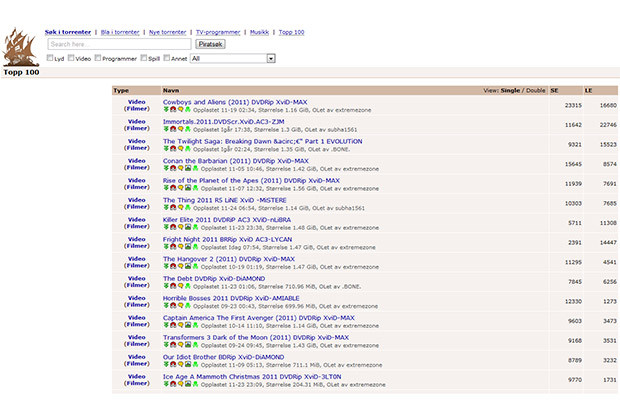
Task: Enable the Lyd checkbox
Action: [50, 58]
